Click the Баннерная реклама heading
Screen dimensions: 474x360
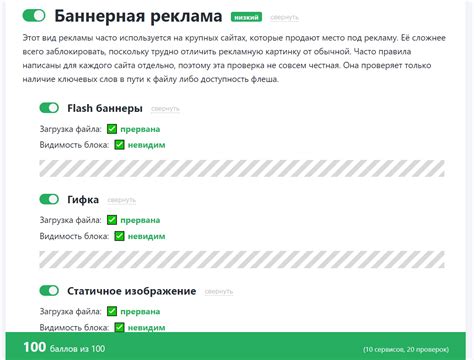(138, 16)
